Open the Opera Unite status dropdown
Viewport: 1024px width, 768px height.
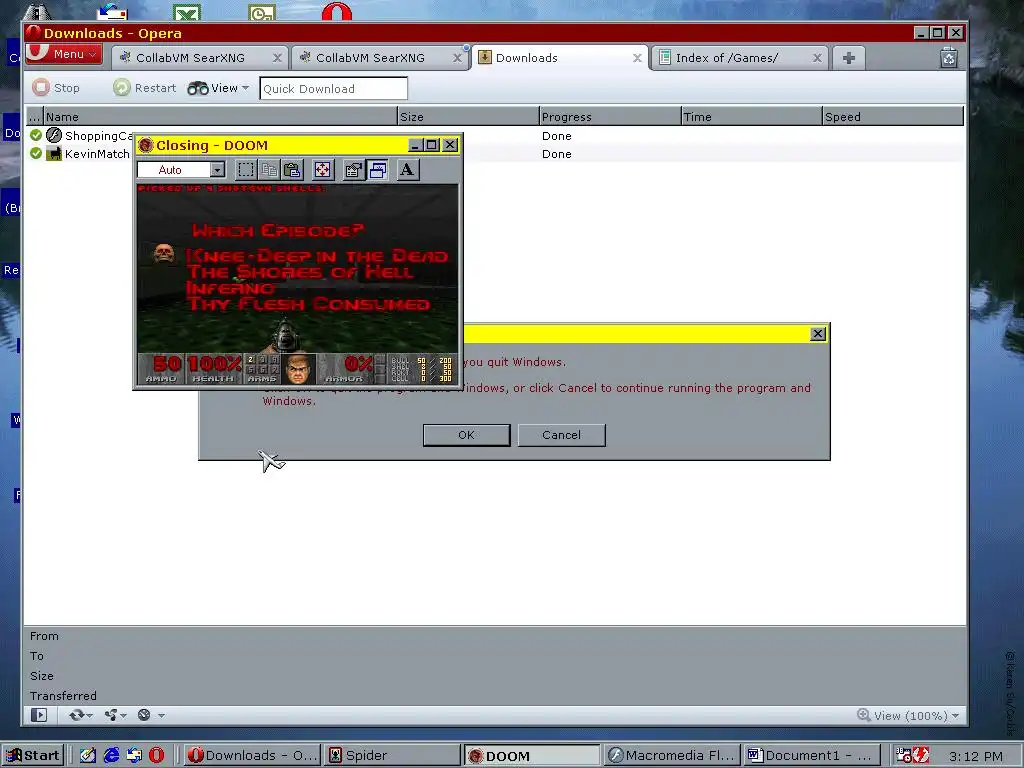tap(116, 715)
